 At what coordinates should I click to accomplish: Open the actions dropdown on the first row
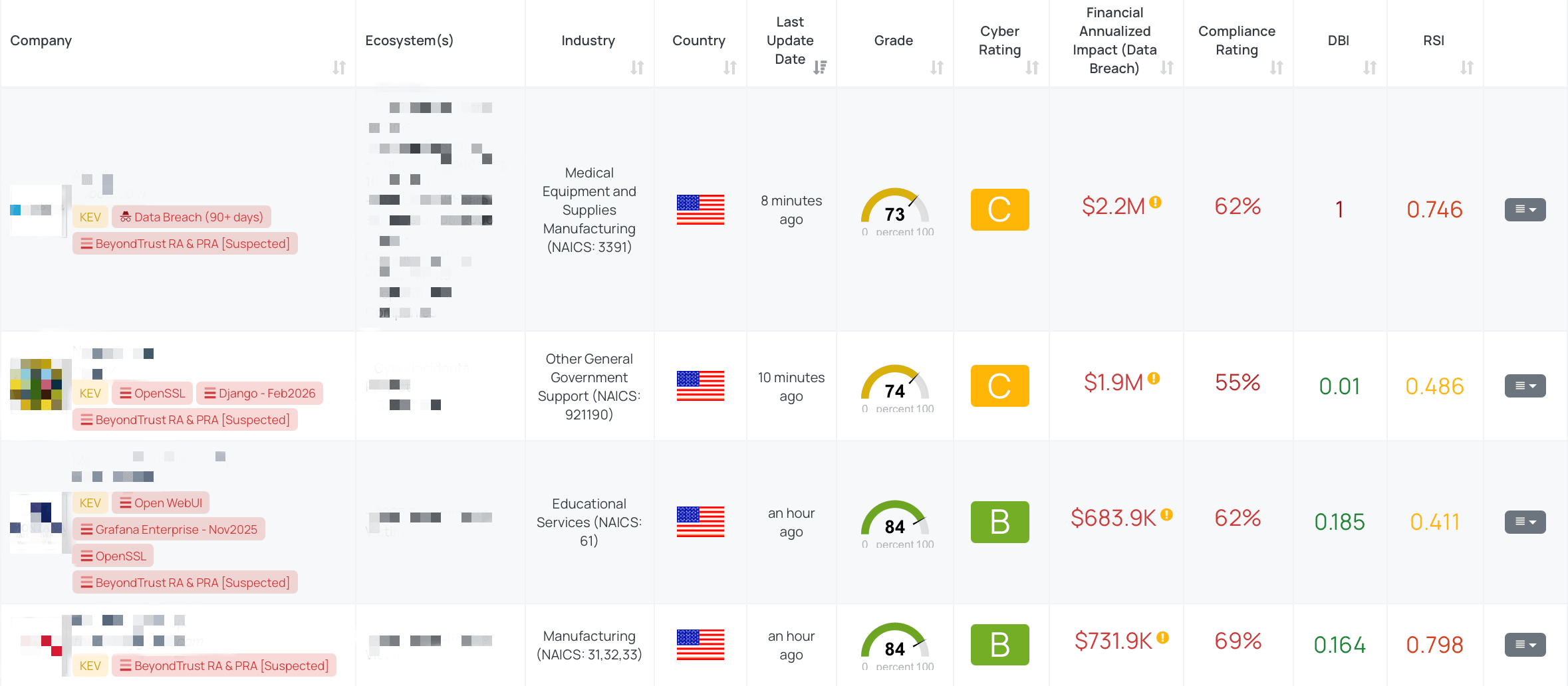1525,210
